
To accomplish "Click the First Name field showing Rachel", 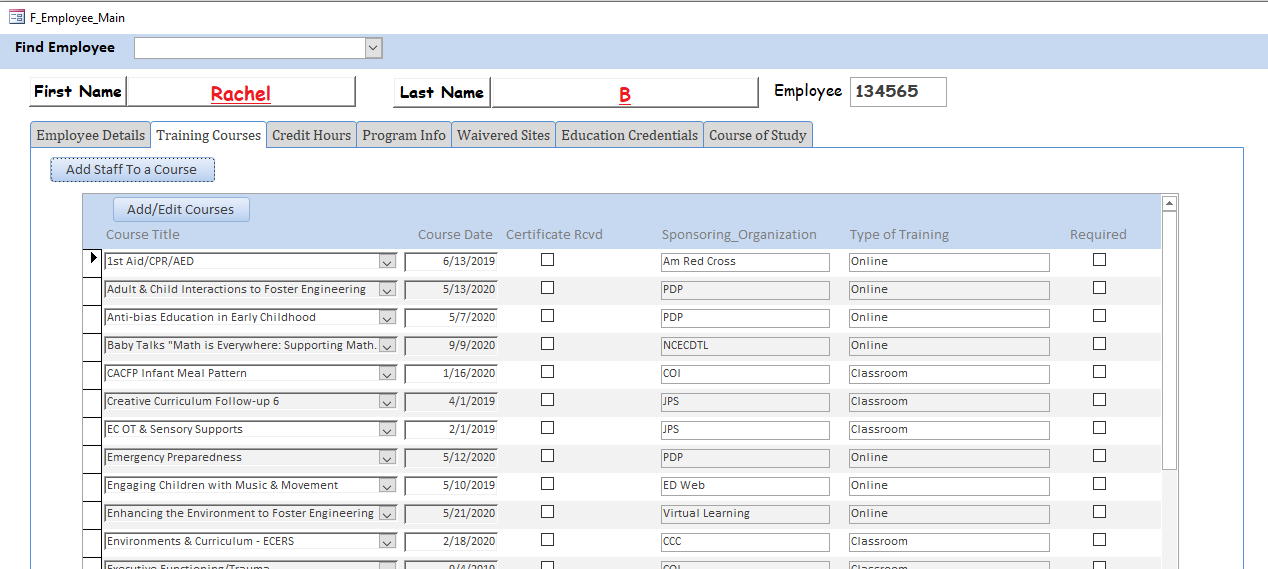I will [x=240, y=93].
